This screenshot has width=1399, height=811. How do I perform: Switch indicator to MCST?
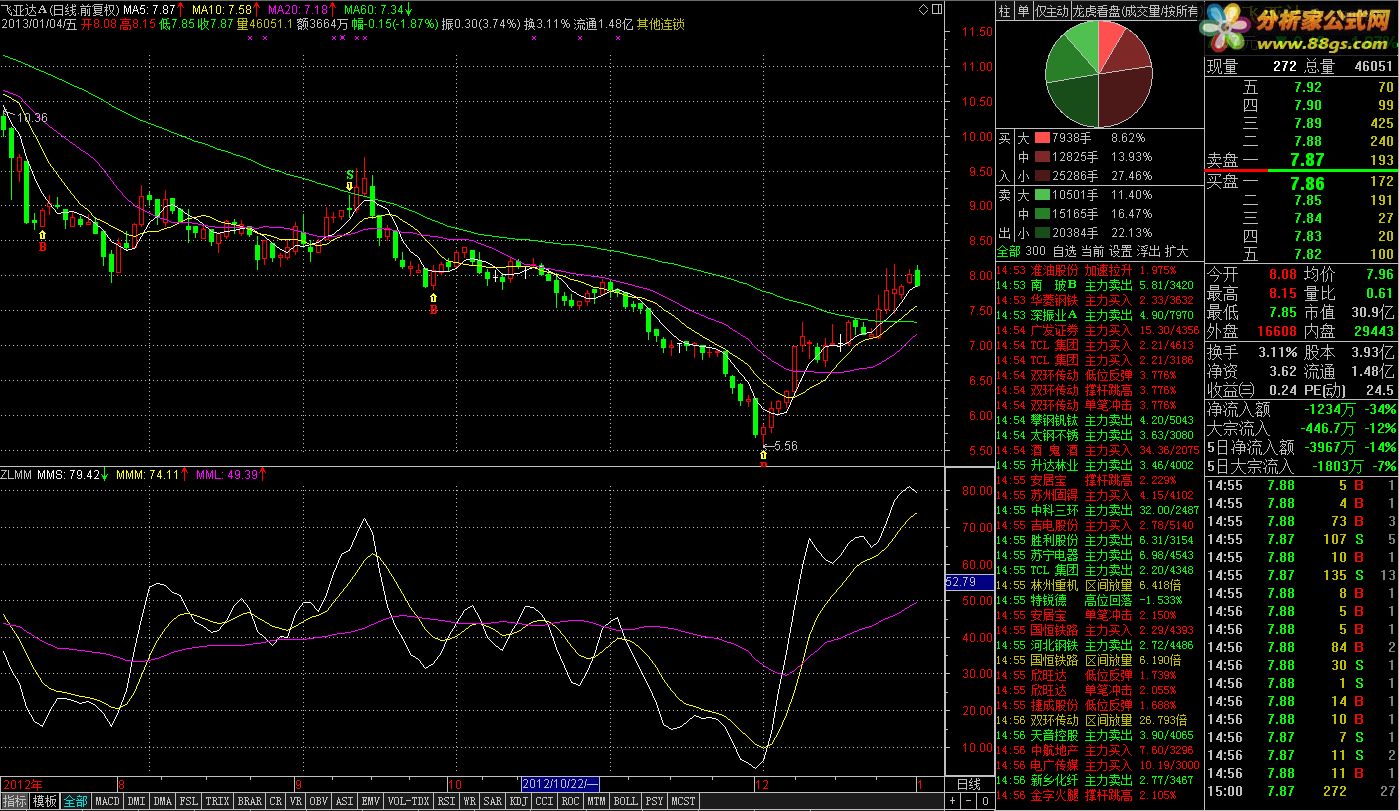tap(683, 801)
